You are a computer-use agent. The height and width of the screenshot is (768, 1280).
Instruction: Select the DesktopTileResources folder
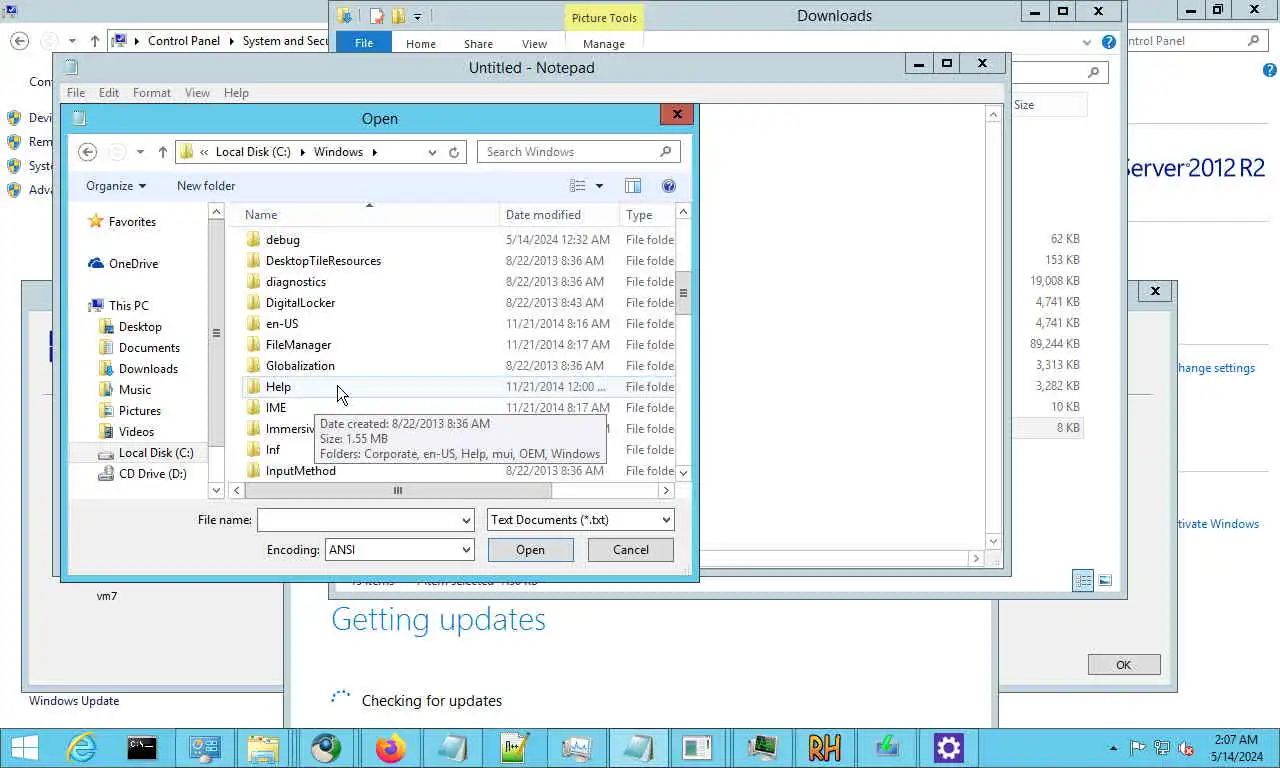(x=323, y=261)
